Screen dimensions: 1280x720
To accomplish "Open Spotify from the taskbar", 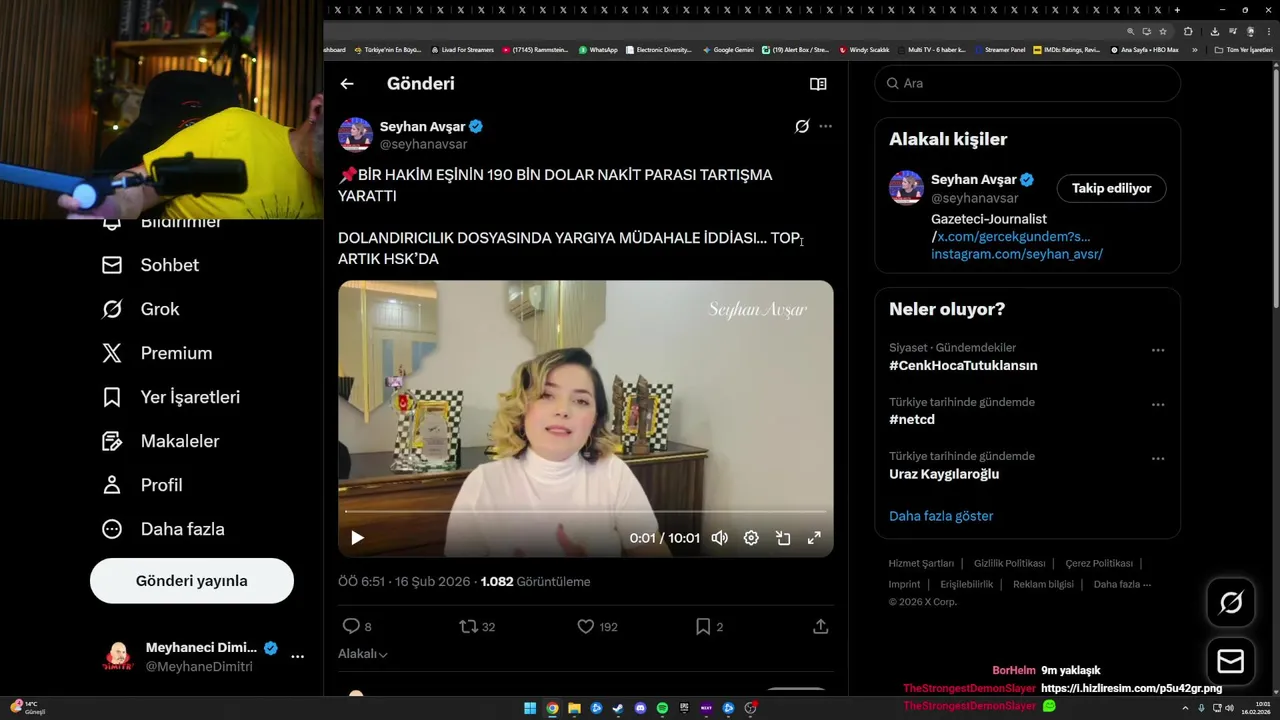I will (x=663, y=709).
